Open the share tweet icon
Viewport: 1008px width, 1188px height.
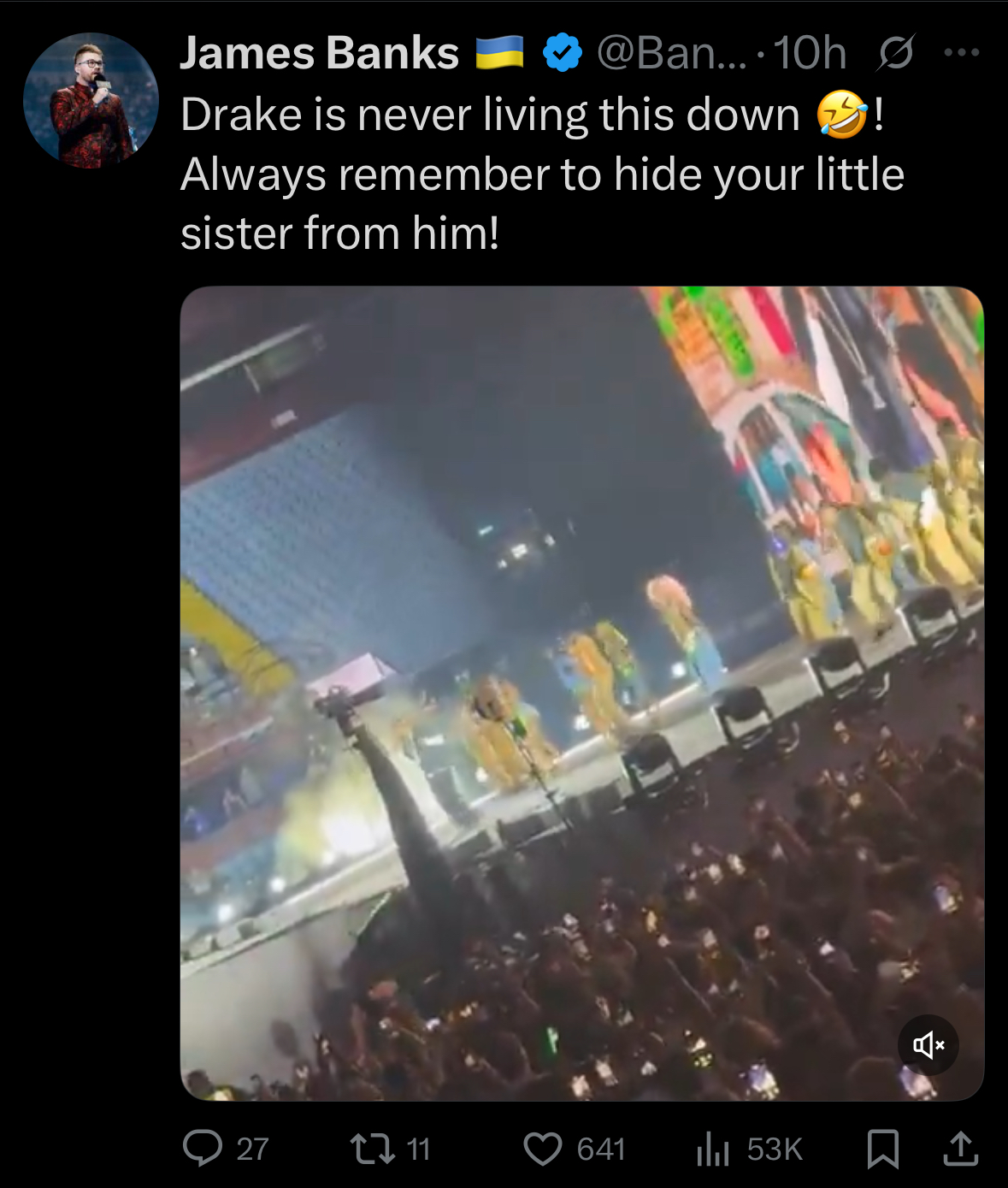click(x=960, y=1149)
